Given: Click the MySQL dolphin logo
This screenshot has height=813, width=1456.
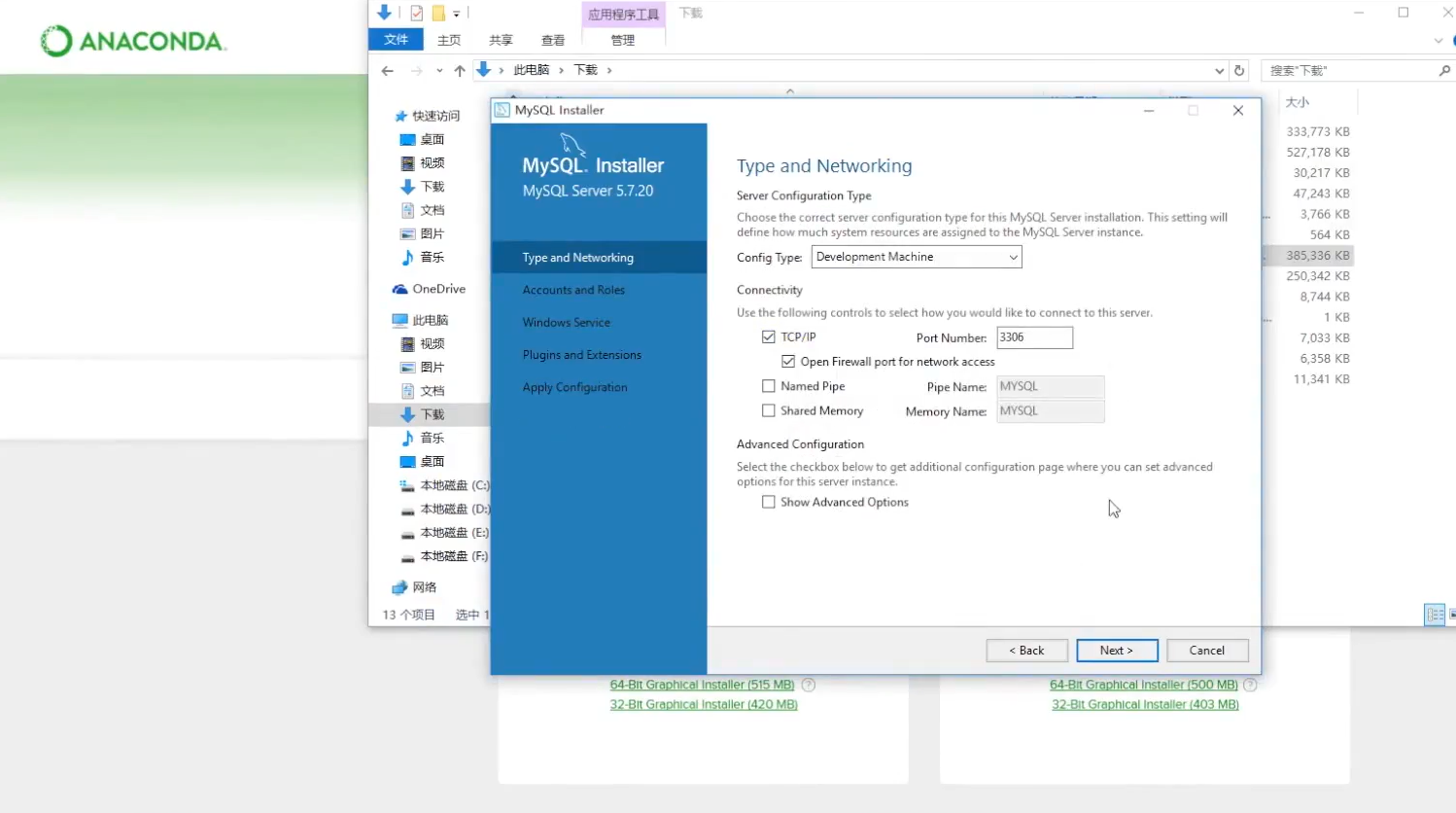Looking at the screenshot, I should tap(572, 145).
